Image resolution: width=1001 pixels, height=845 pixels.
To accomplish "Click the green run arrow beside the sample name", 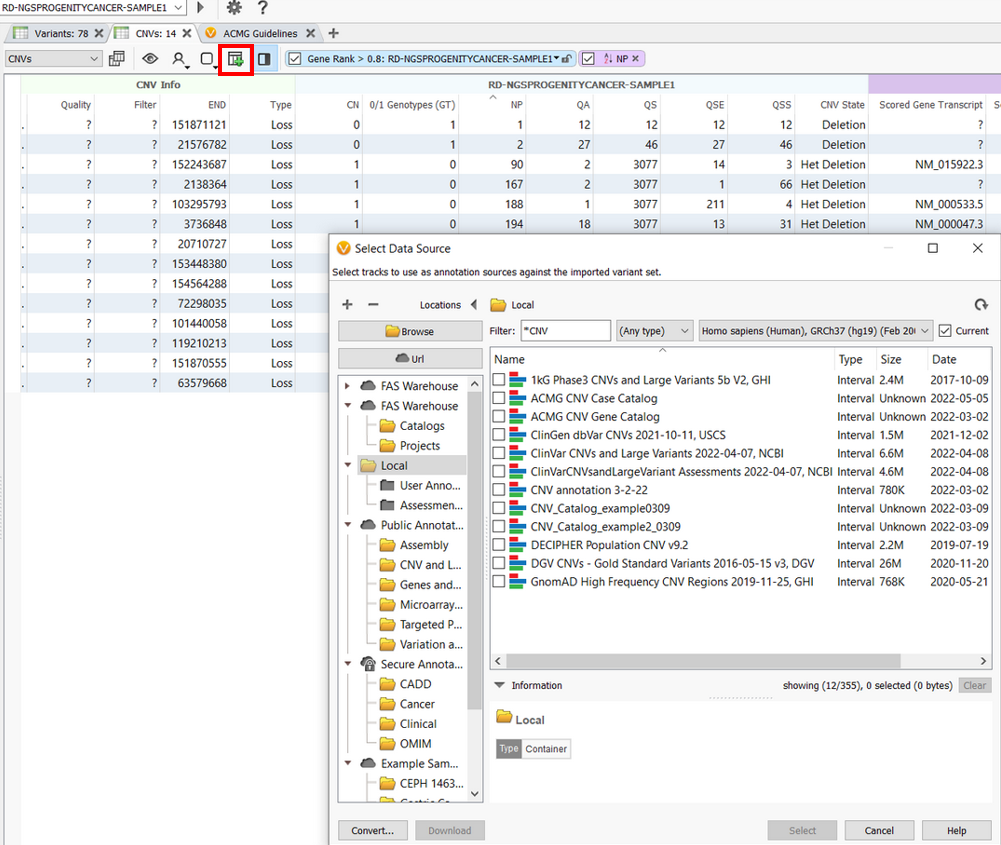I will pyautogui.click(x=199, y=8).
